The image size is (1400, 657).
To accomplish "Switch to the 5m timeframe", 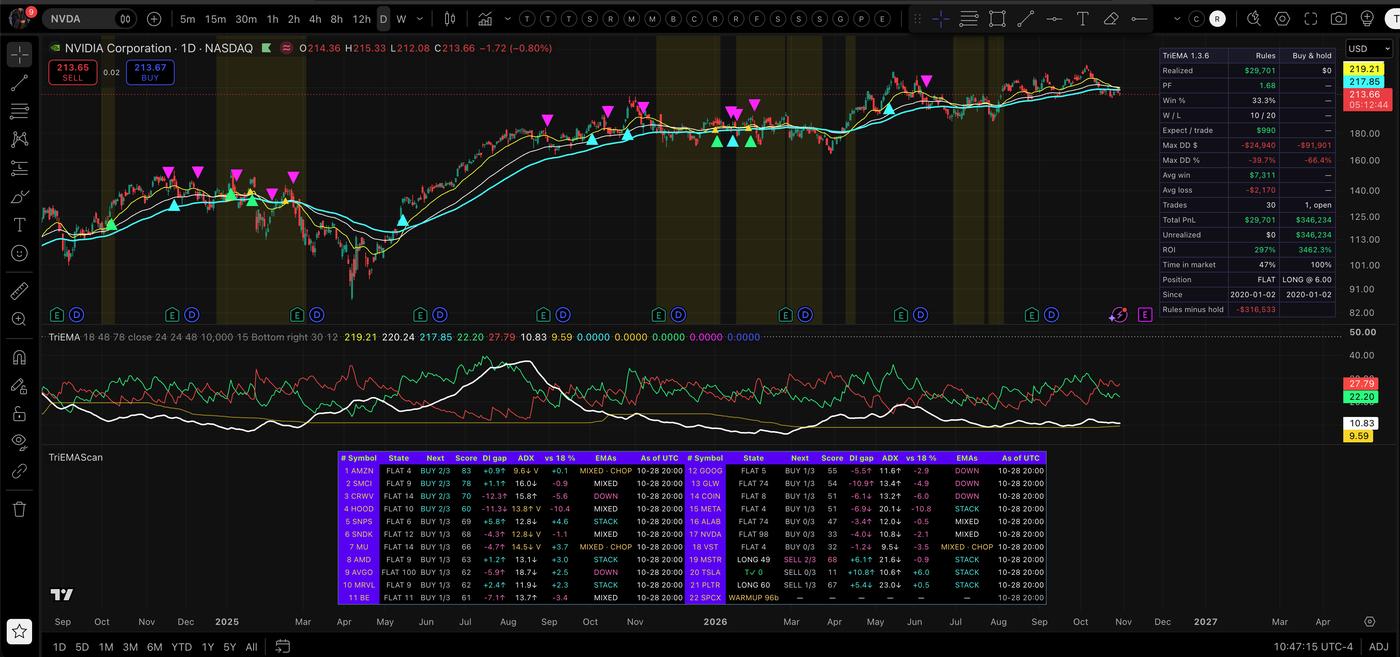I will (188, 18).
